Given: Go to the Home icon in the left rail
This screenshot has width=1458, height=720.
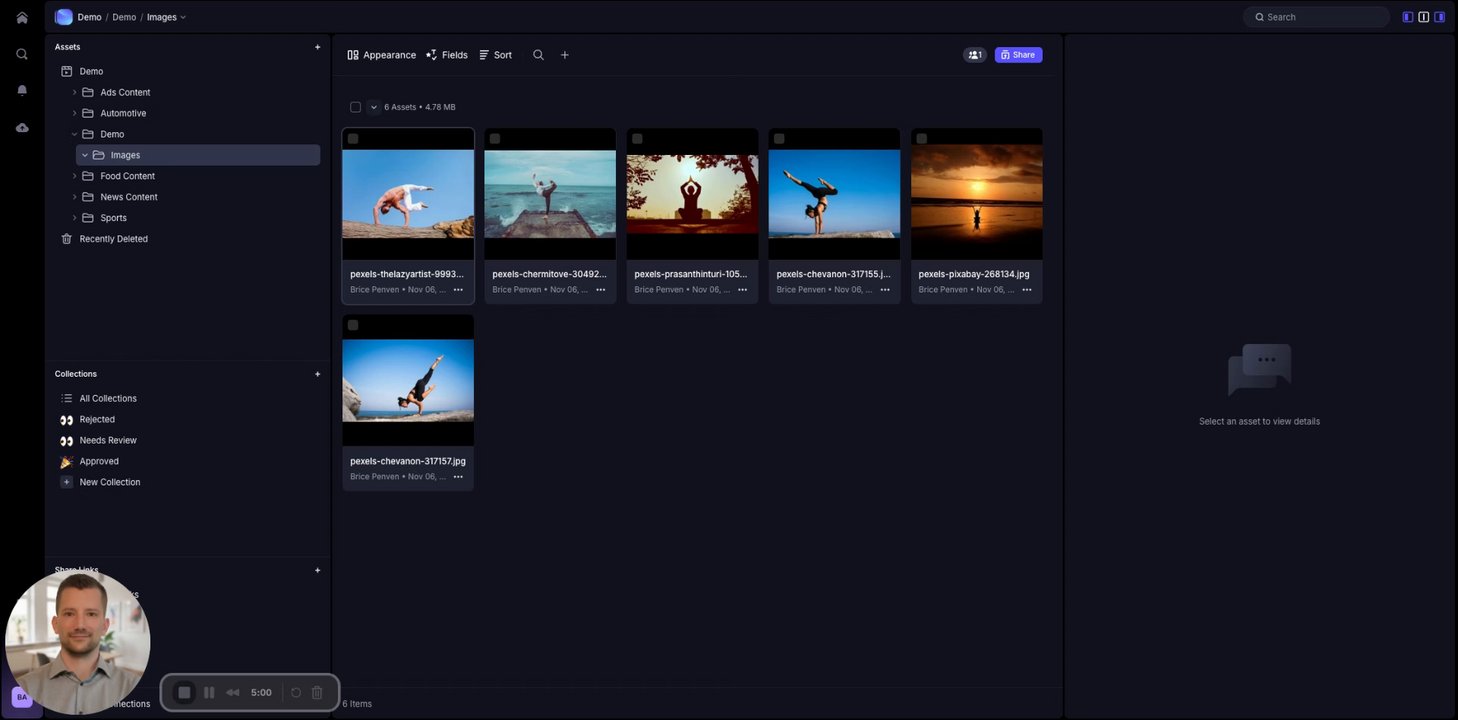Looking at the screenshot, I should (x=22, y=18).
